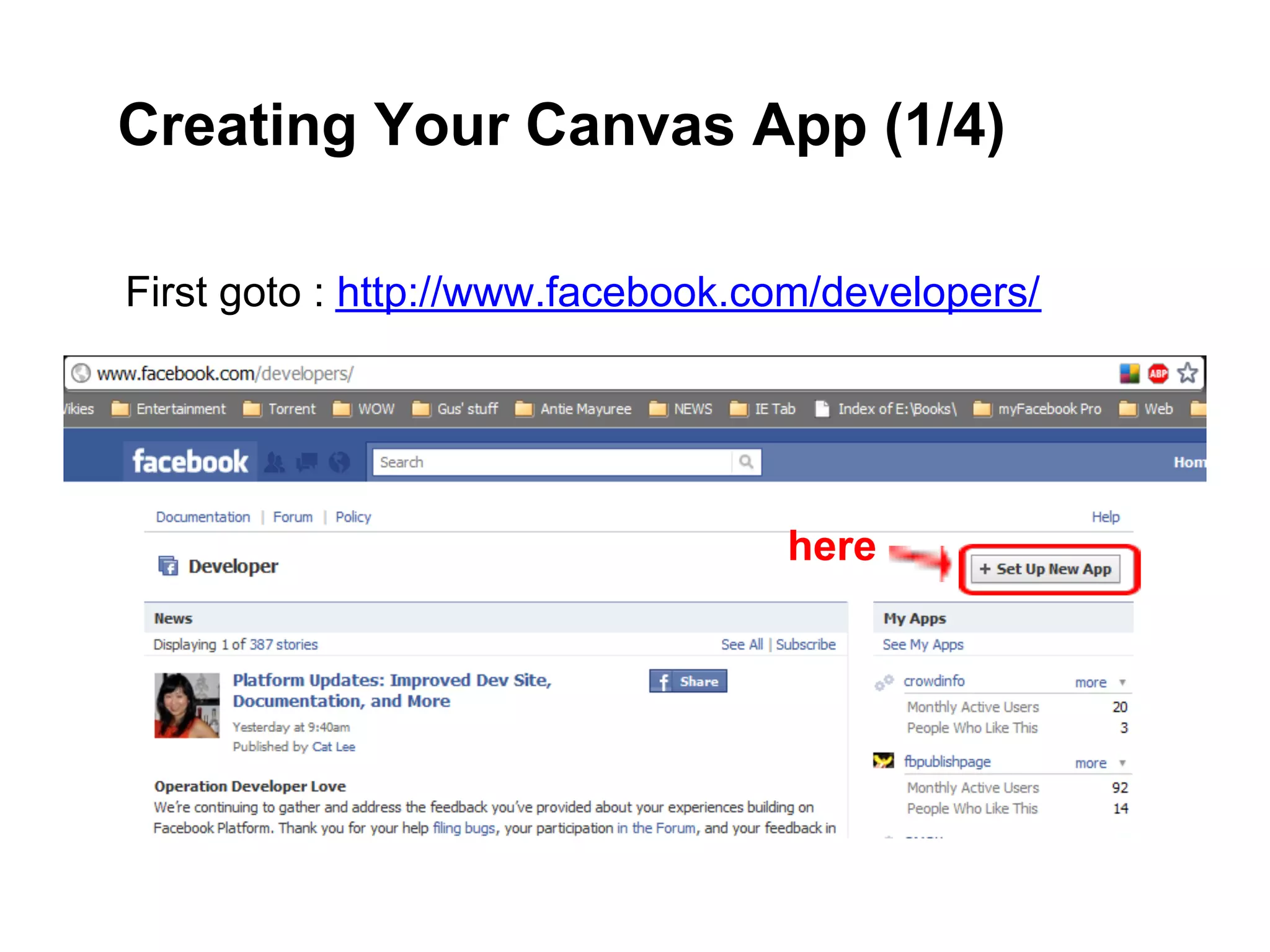
Task: Click the colorful extension icon in address bar
Action: [x=1129, y=373]
